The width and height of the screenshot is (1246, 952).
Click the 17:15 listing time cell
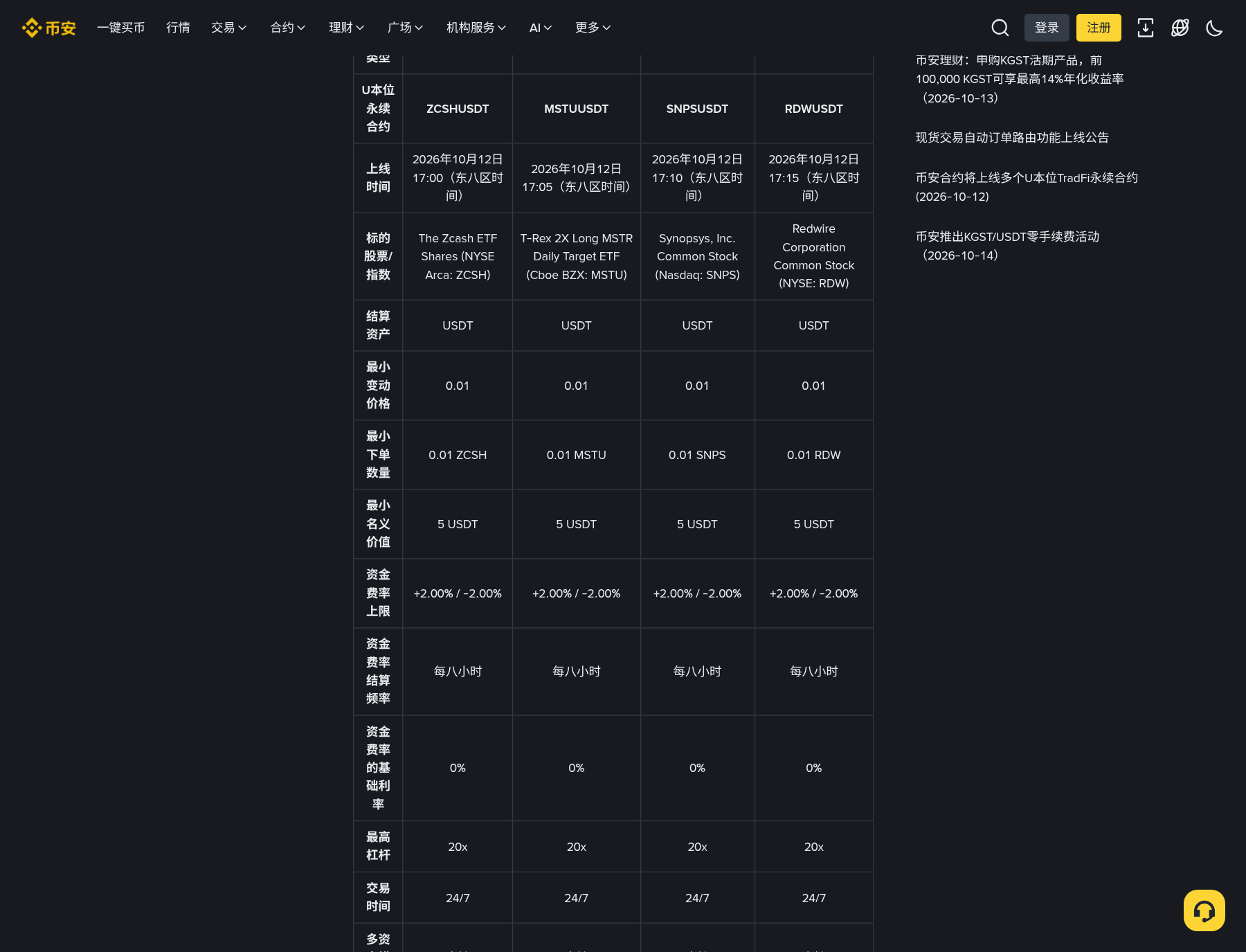[814, 178]
